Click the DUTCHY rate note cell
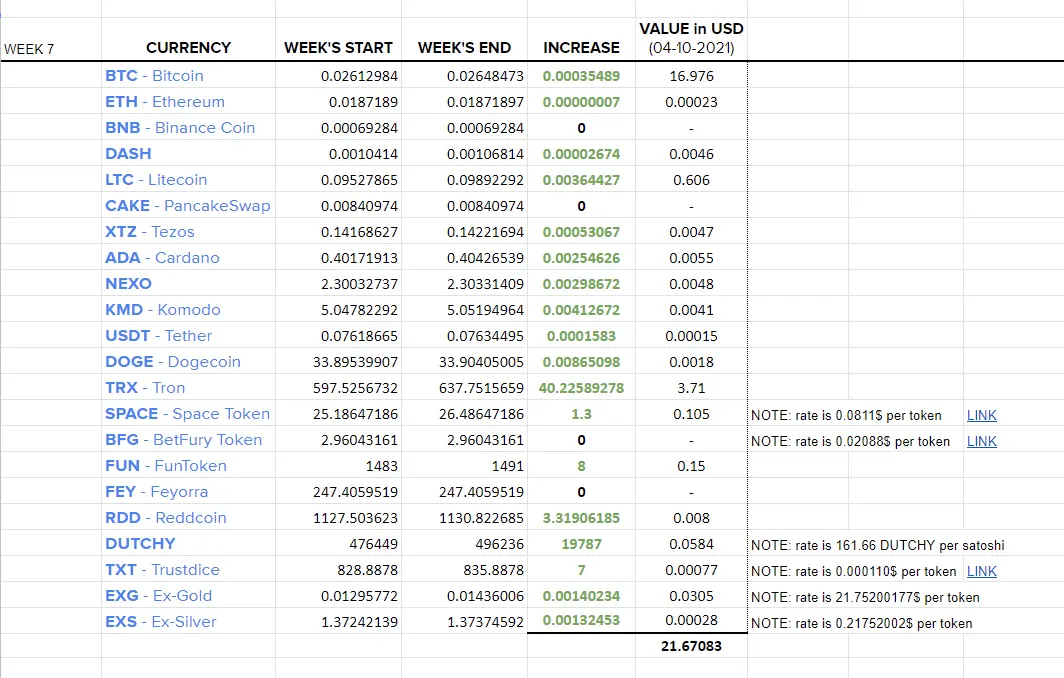1064x678 pixels. pos(877,546)
